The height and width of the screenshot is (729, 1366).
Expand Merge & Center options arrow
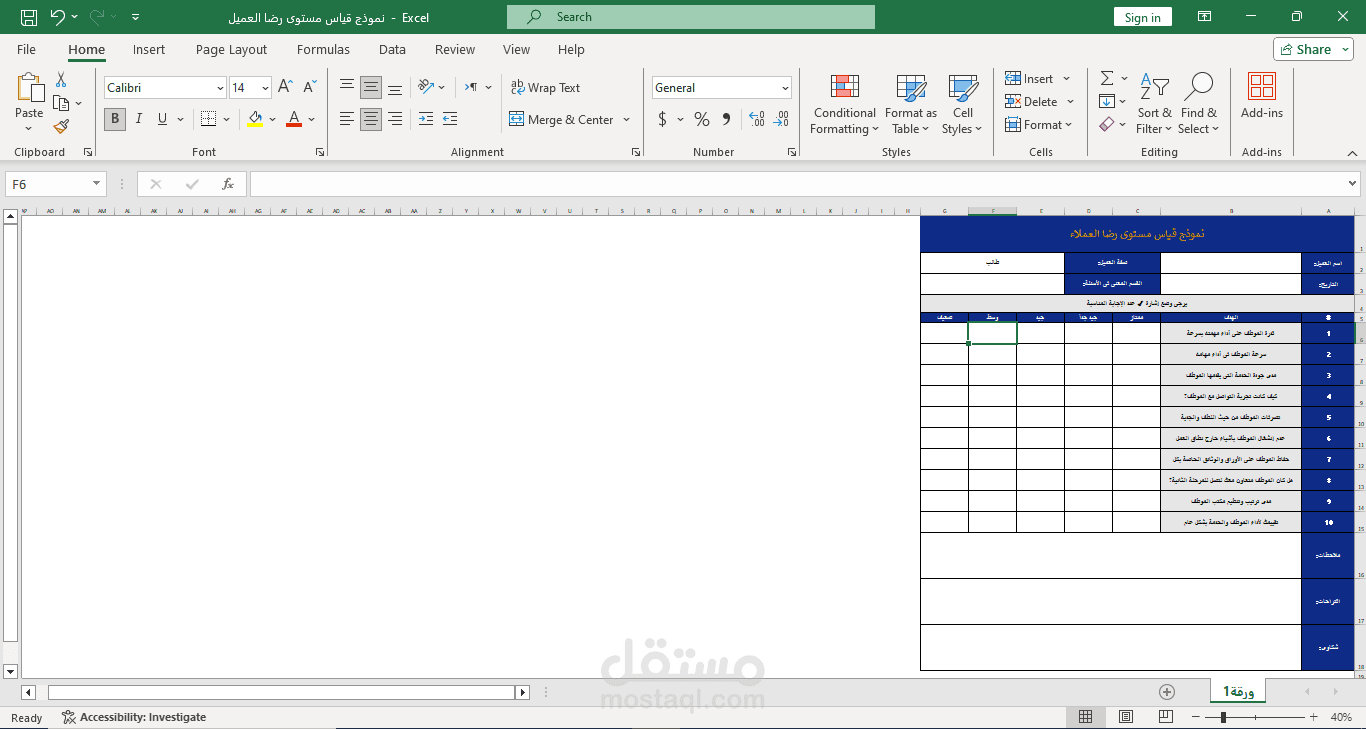click(627, 119)
